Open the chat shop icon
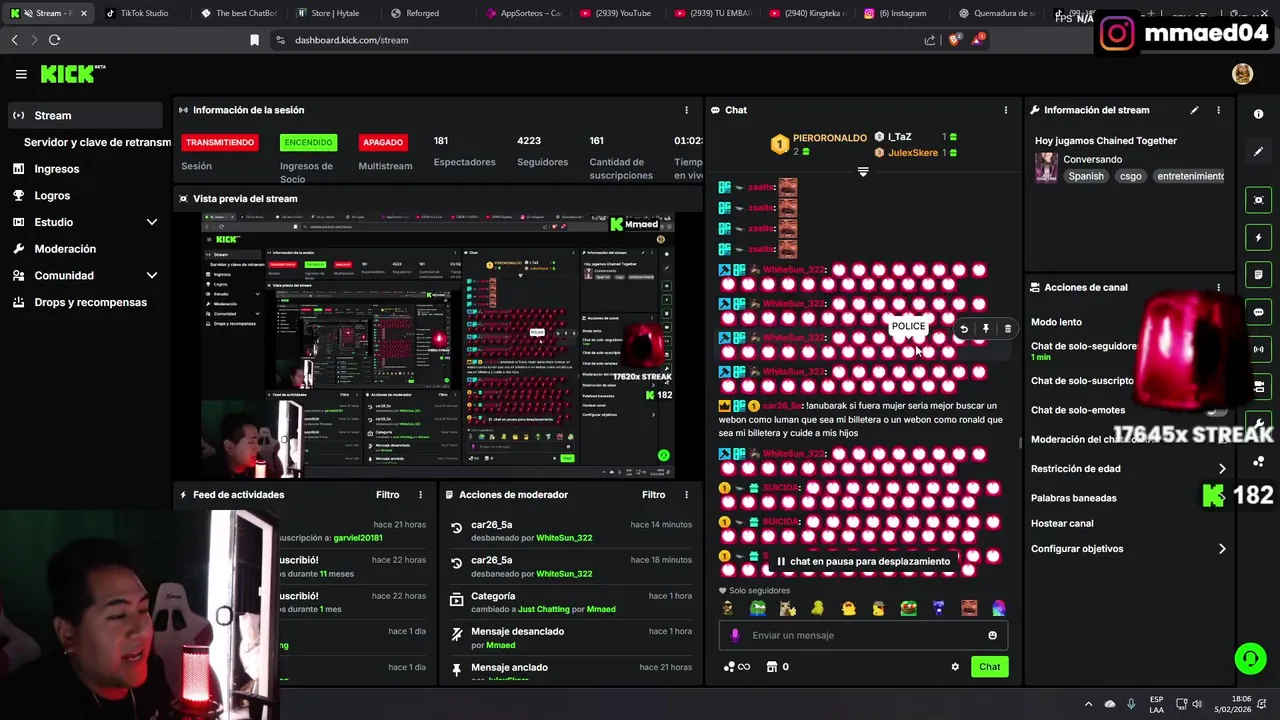Viewport: 1280px width, 720px height. coord(772,667)
